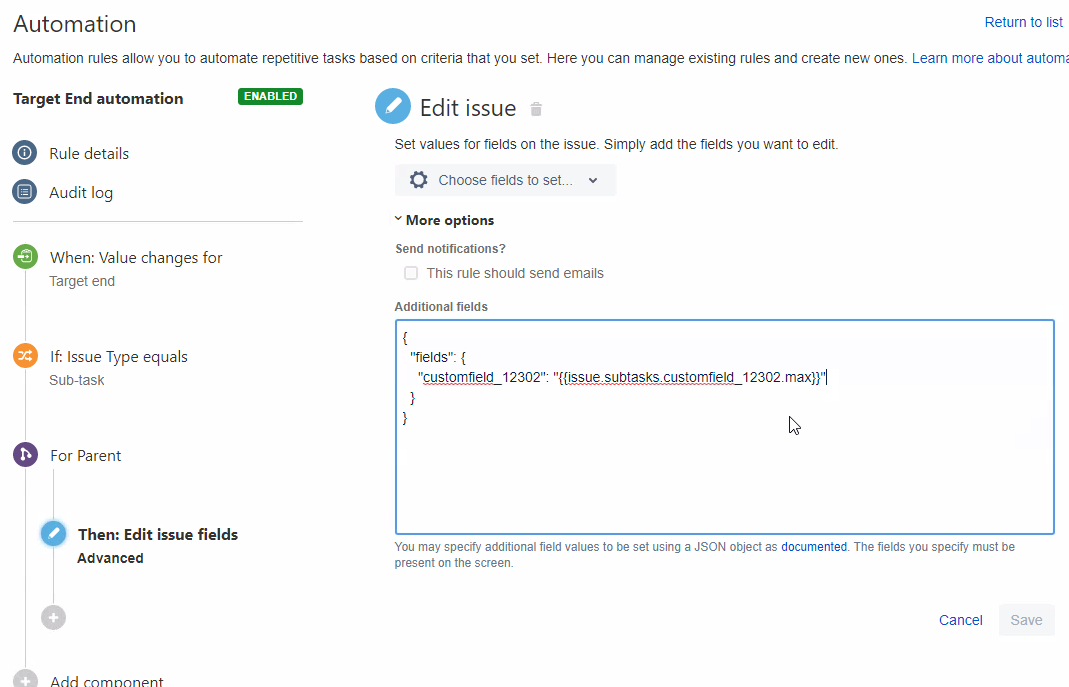The width and height of the screenshot is (1069, 687).
Task: Open Audit log in the sidebar
Action: (x=80, y=192)
